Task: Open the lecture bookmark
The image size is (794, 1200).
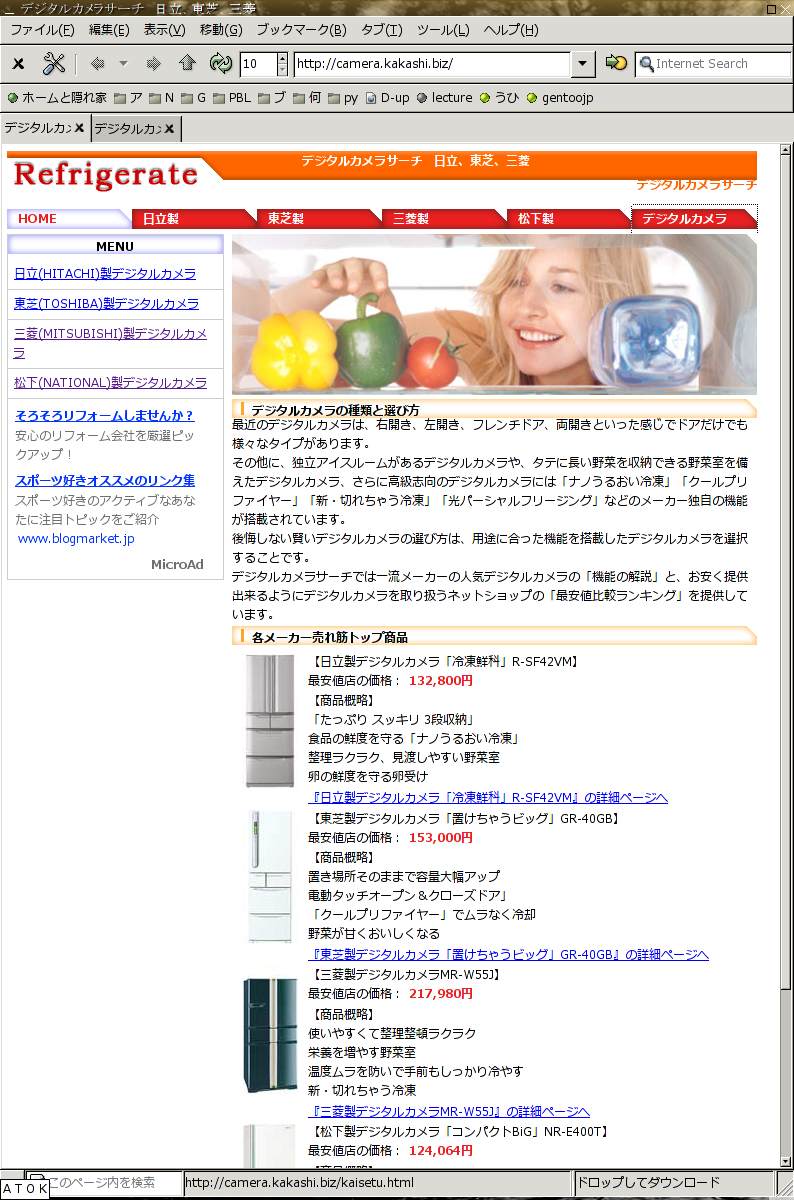Action: 445,98
